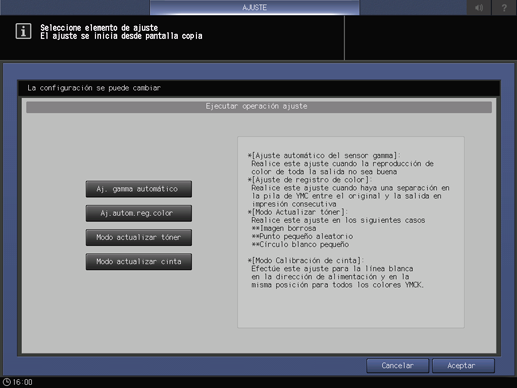The image size is (517, 388).
Task: Click '[Ajuste de registro de color]' description
Action: click(x=309, y=180)
